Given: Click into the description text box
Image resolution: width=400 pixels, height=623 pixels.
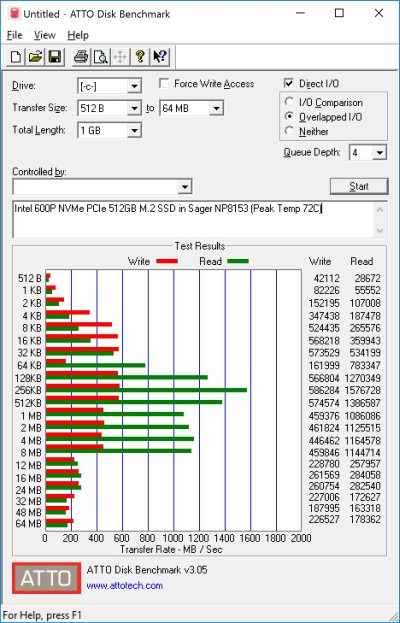Looking at the screenshot, I should point(193,220).
